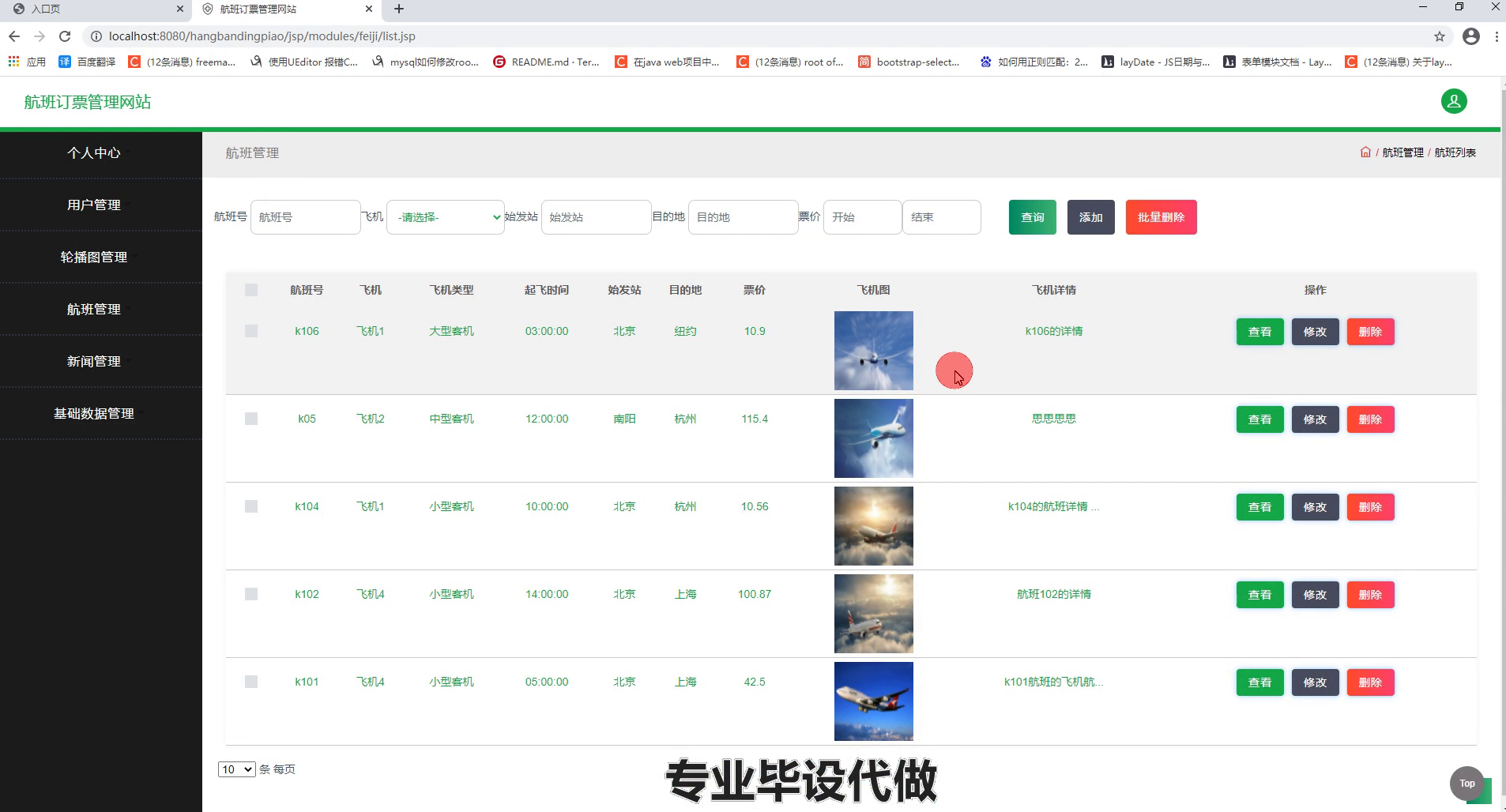Open the 应用 apps grid bookmark
The height and width of the screenshot is (812, 1506).
click(x=27, y=62)
